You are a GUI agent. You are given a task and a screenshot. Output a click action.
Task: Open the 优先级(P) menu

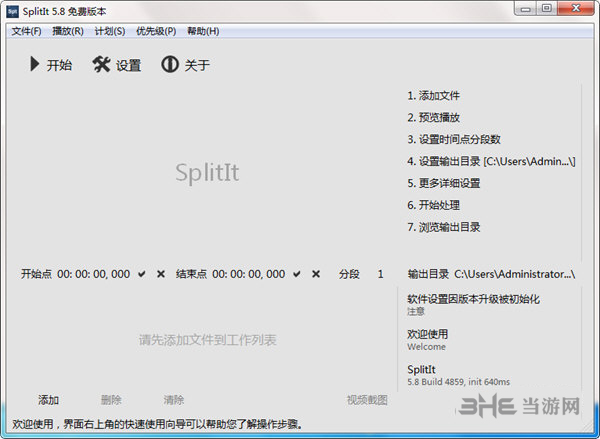click(156, 31)
